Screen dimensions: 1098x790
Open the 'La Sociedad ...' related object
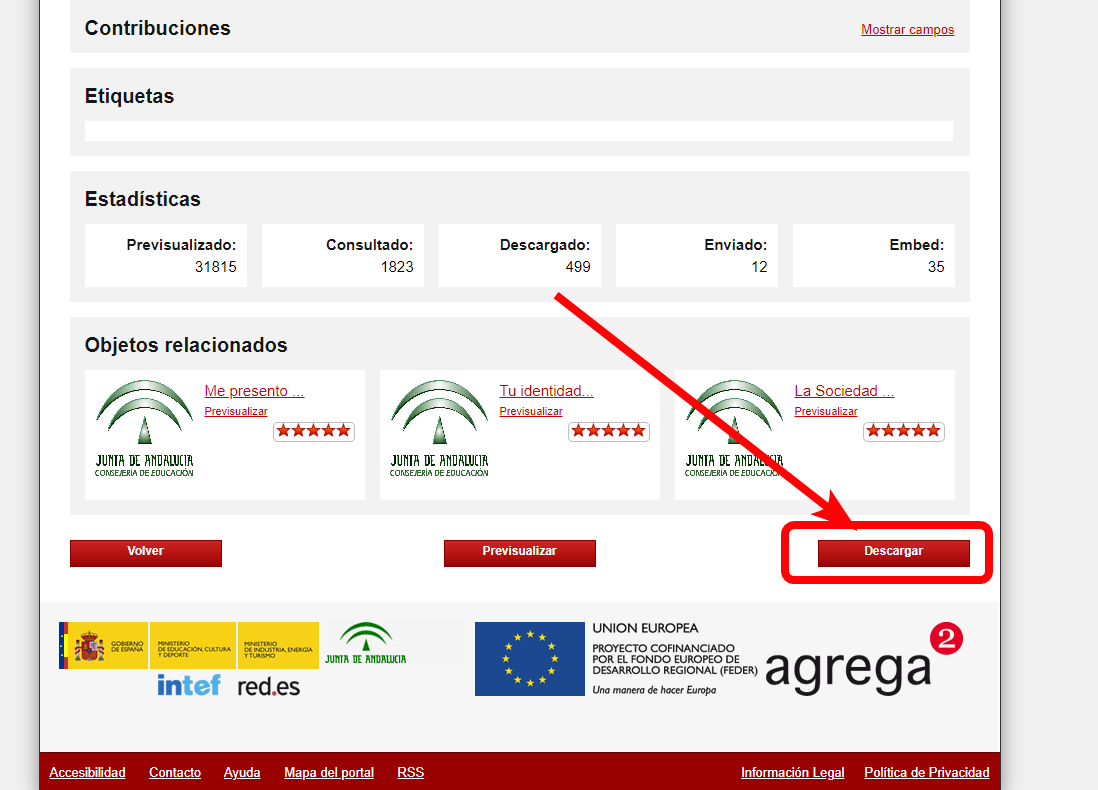coord(843,391)
